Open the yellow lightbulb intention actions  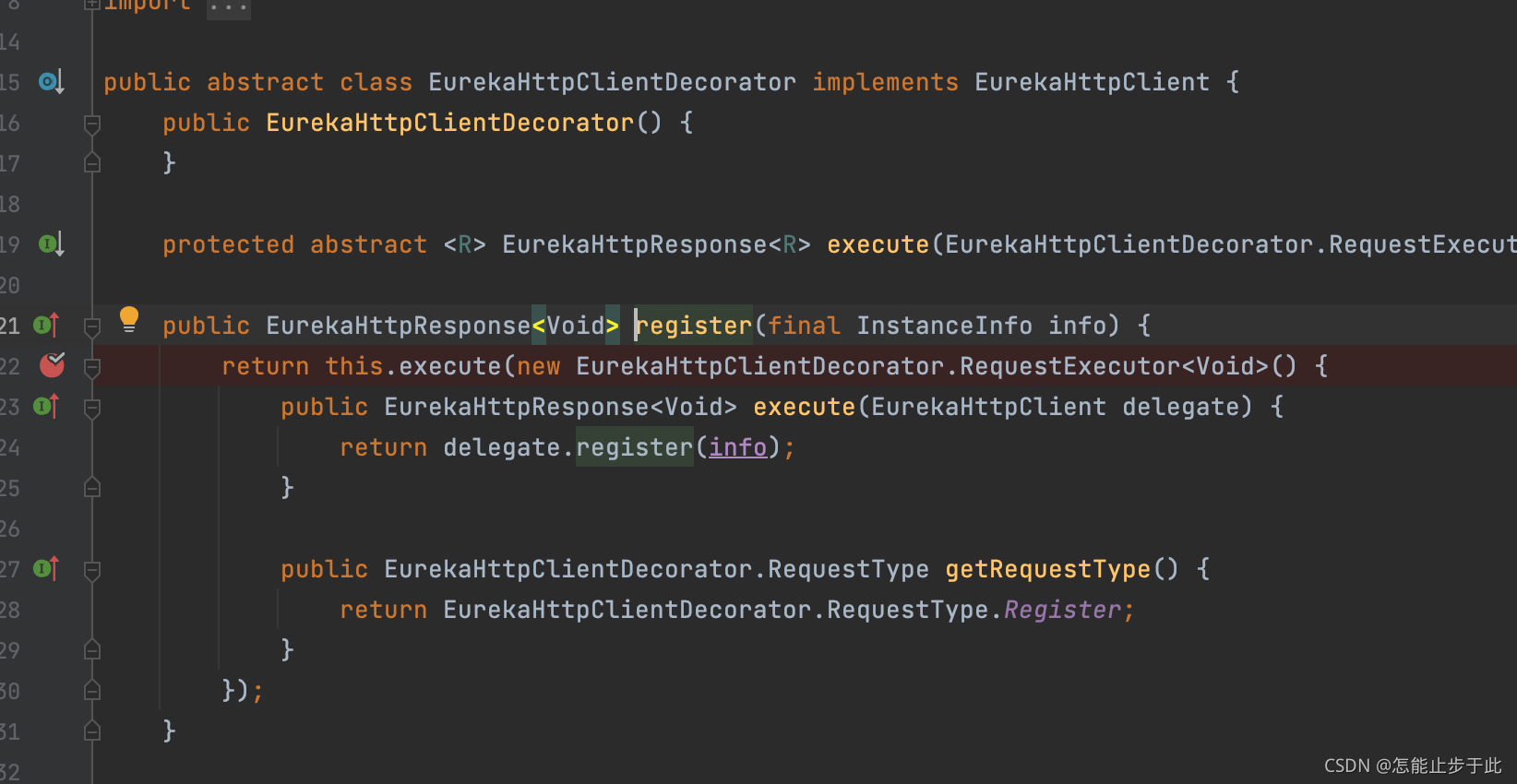click(x=129, y=319)
